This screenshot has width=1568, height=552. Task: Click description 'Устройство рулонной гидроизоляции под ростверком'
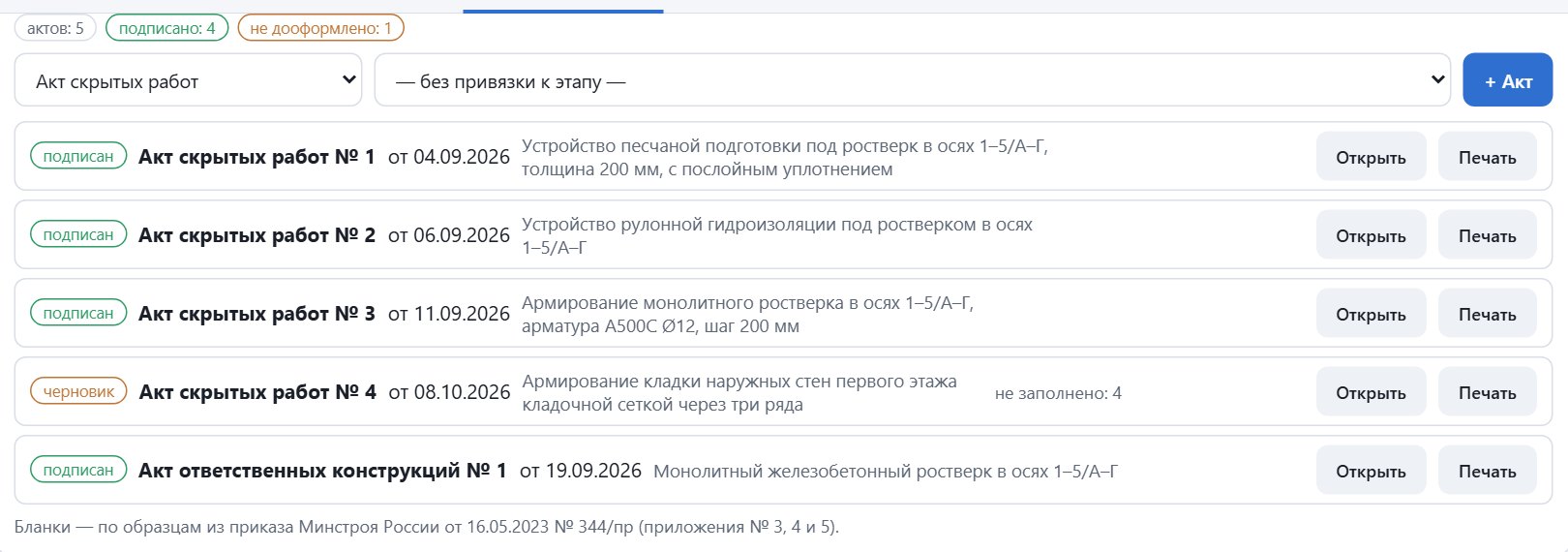point(777,236)
